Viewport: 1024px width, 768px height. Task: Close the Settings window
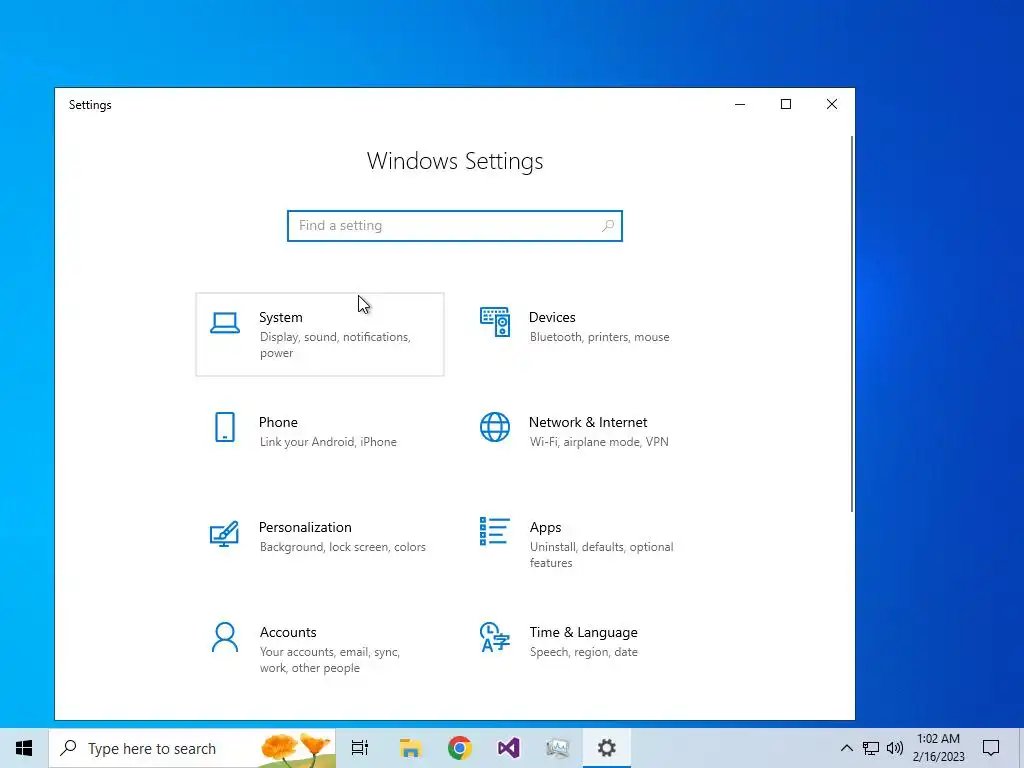[831, 104]
